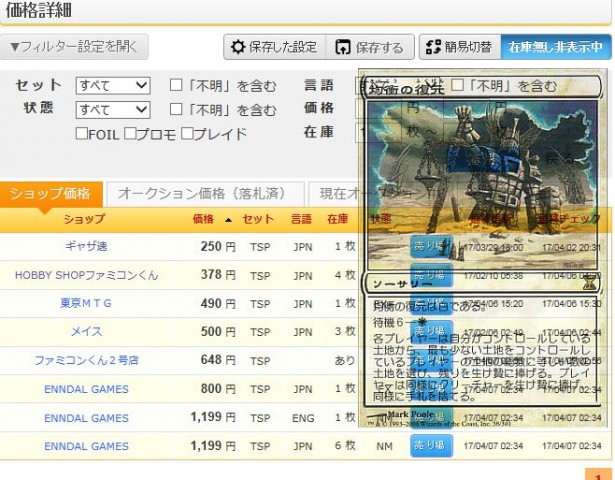Click the 保存する save button
The image size is (615, 480).
click(370, 47)
